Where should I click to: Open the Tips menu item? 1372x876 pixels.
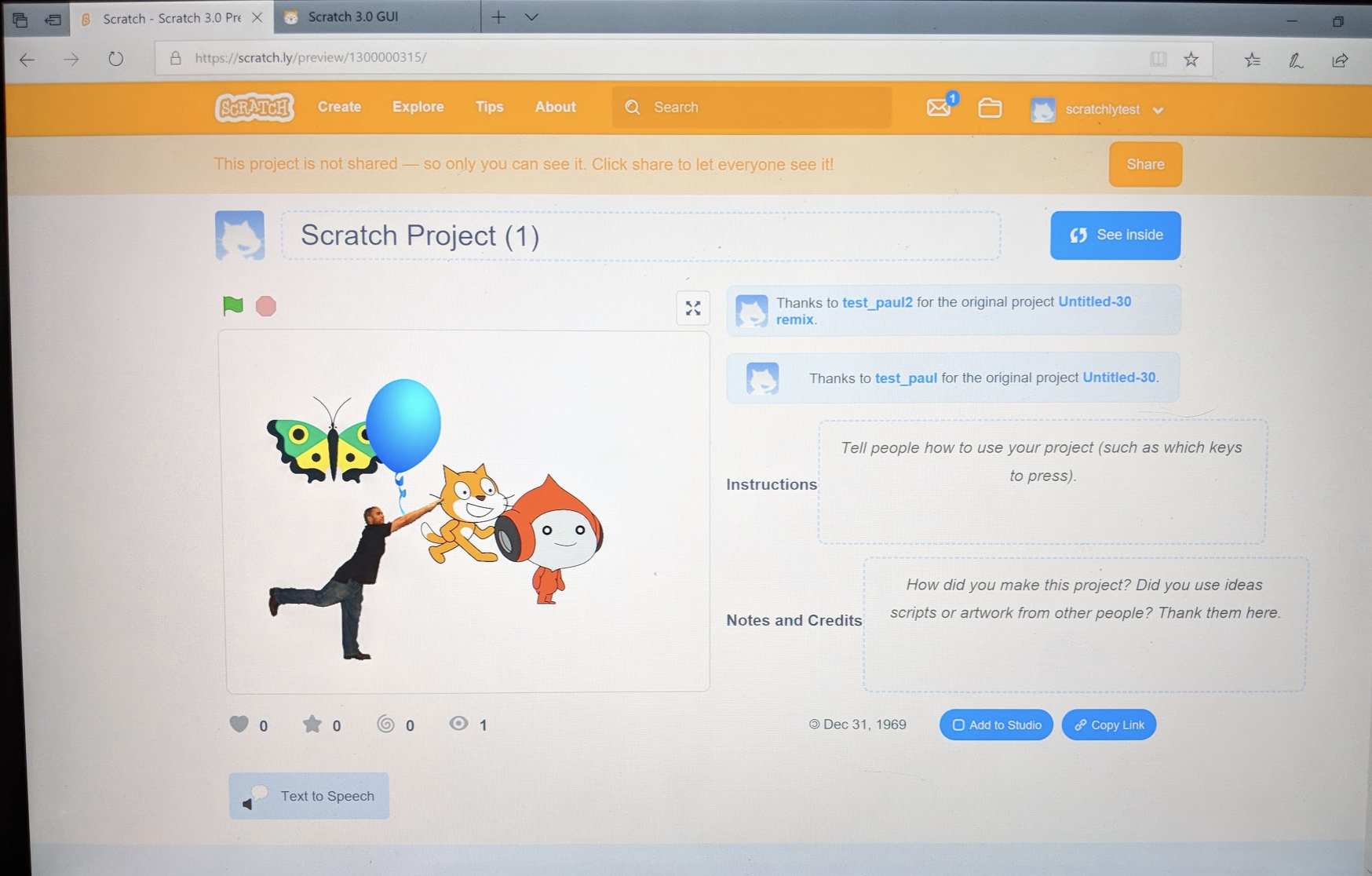click(489, 107)
